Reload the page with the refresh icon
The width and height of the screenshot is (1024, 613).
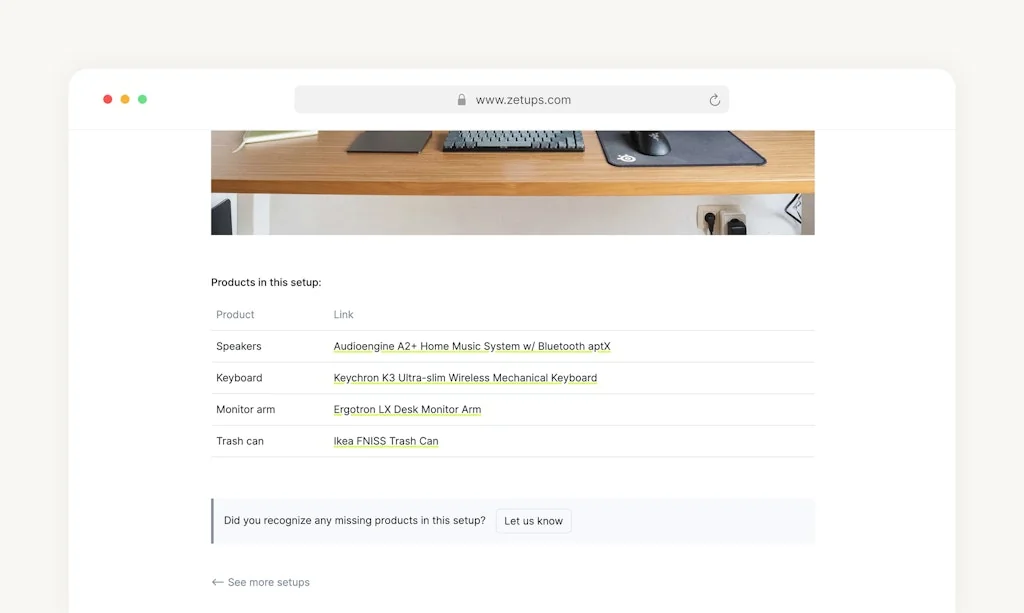tap(713, 99)
